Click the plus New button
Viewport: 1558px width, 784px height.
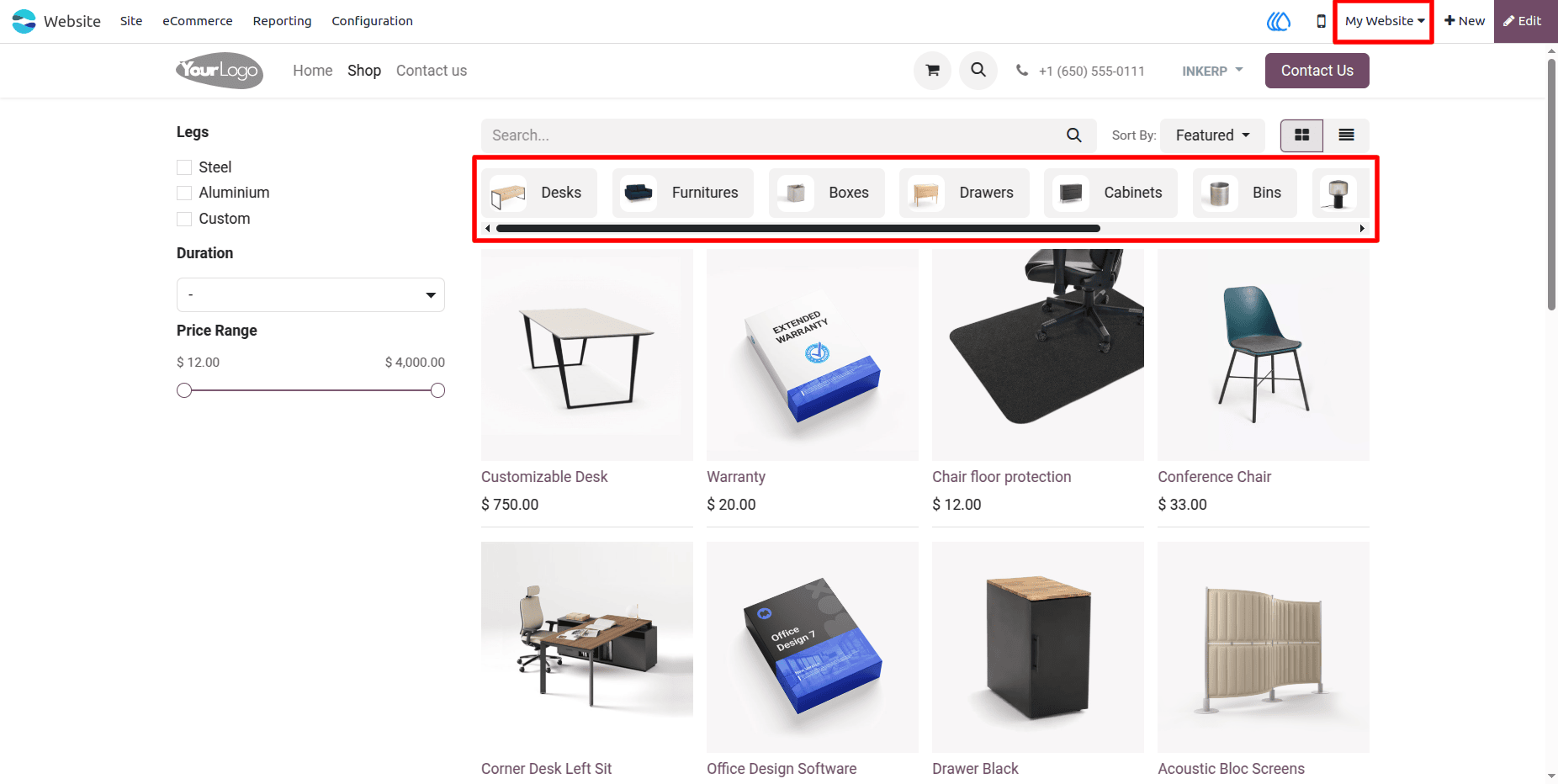(1465, 21)
